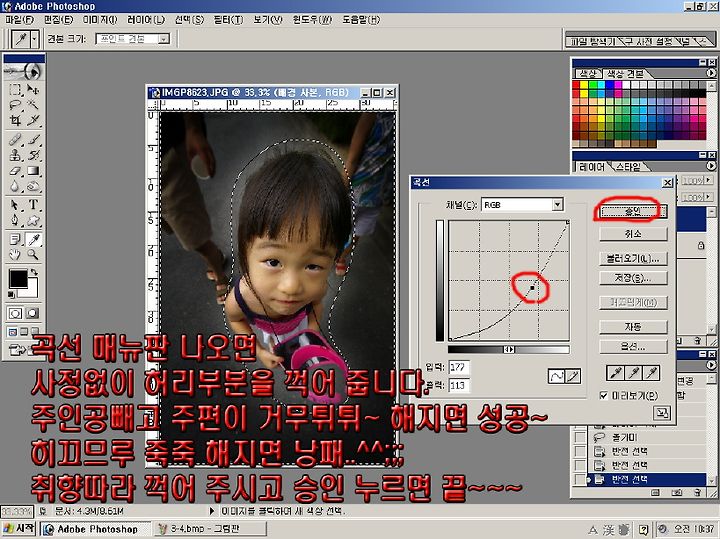Open the swatches palette flyout menu arrow
Screen dimensions: 720x539
(711, 73)
